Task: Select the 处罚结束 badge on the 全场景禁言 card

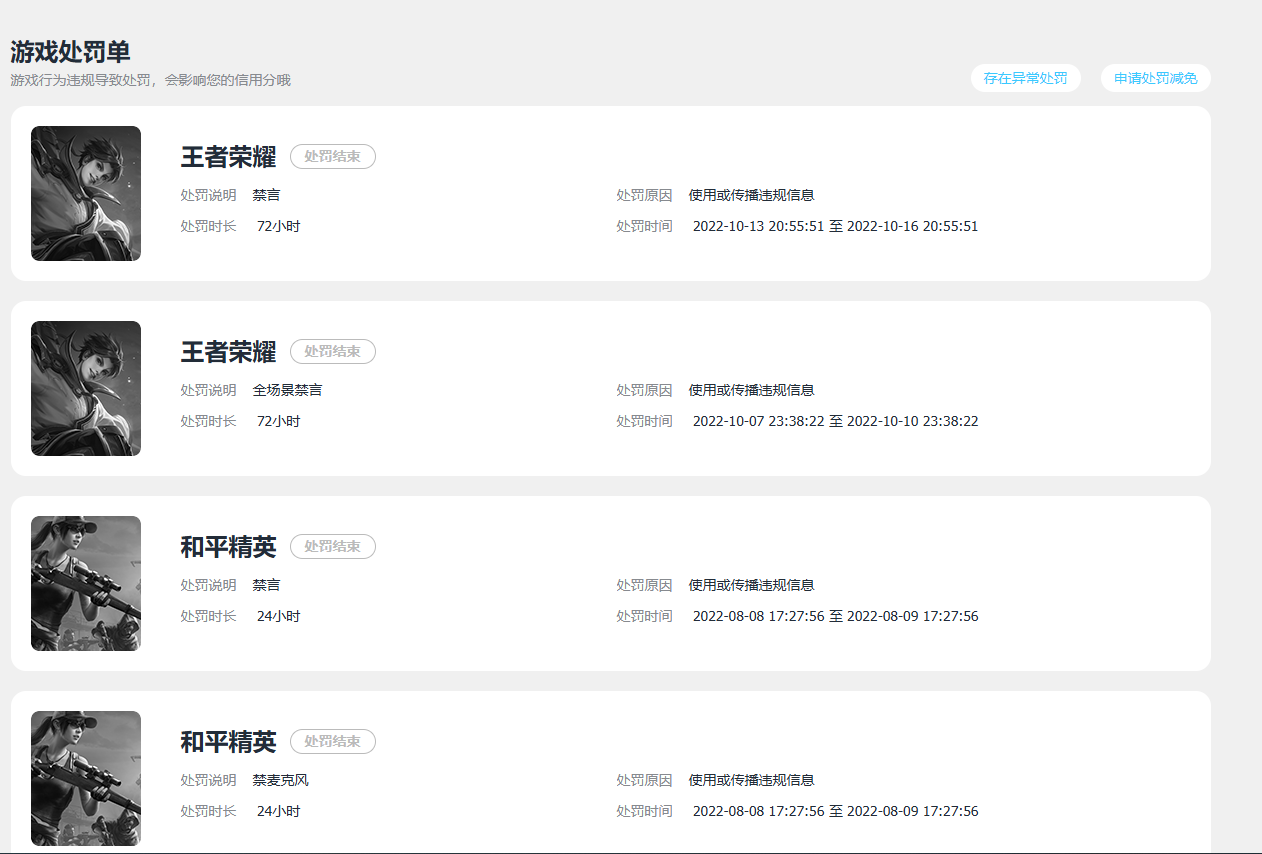Action: coord(333,351)
